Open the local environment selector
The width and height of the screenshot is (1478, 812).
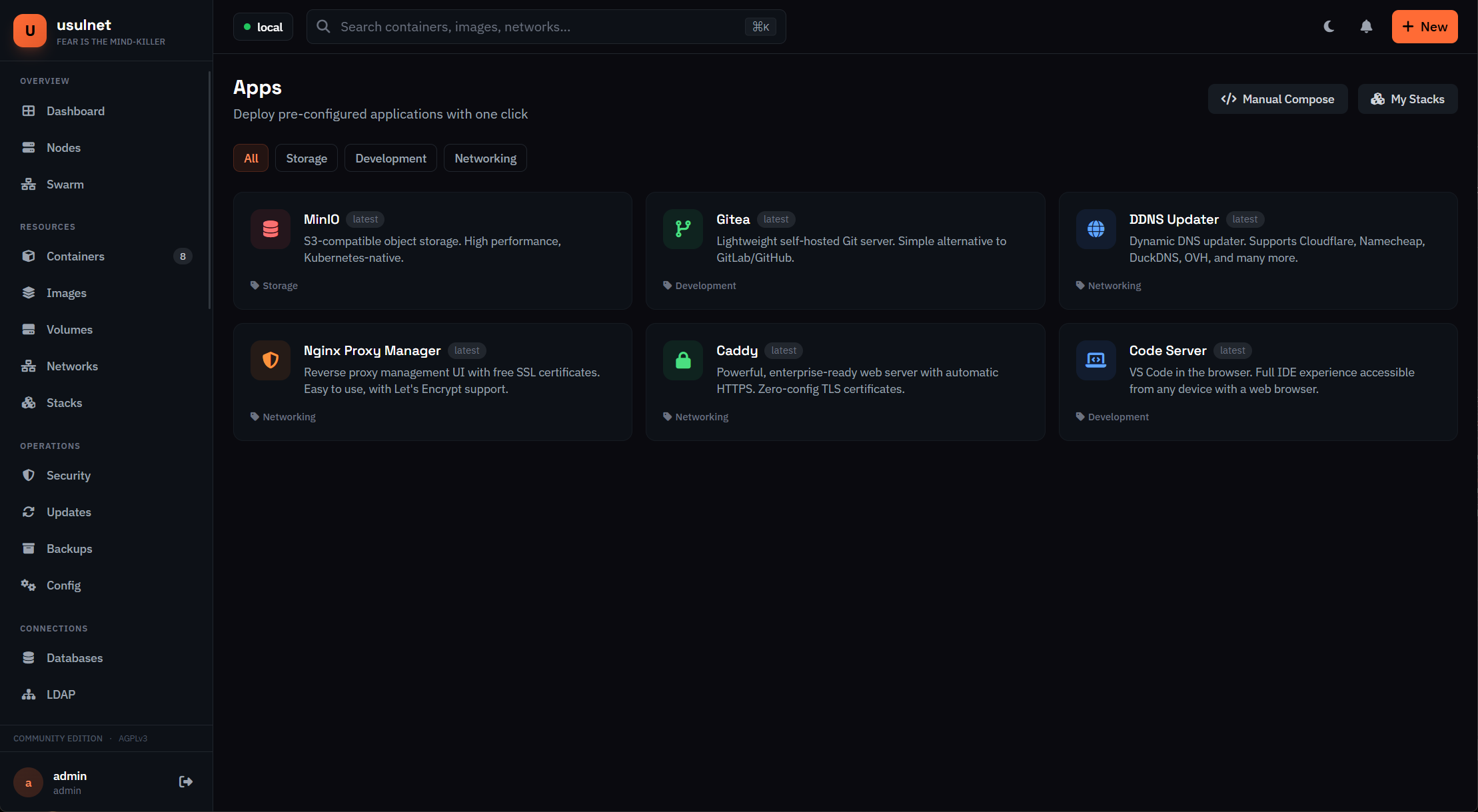(x=263, y=27)
